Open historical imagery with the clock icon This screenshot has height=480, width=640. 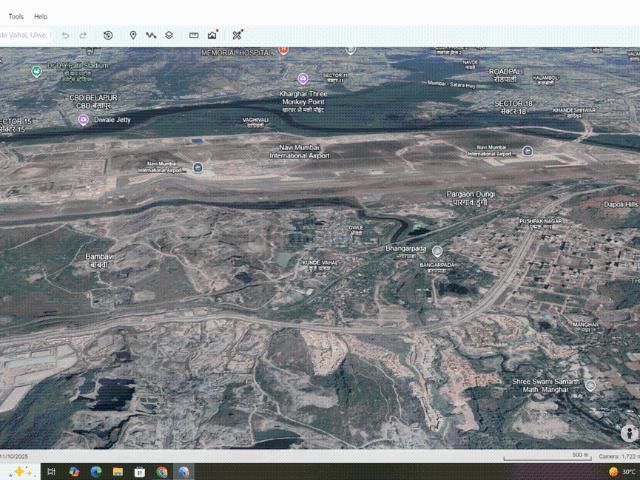108,36
